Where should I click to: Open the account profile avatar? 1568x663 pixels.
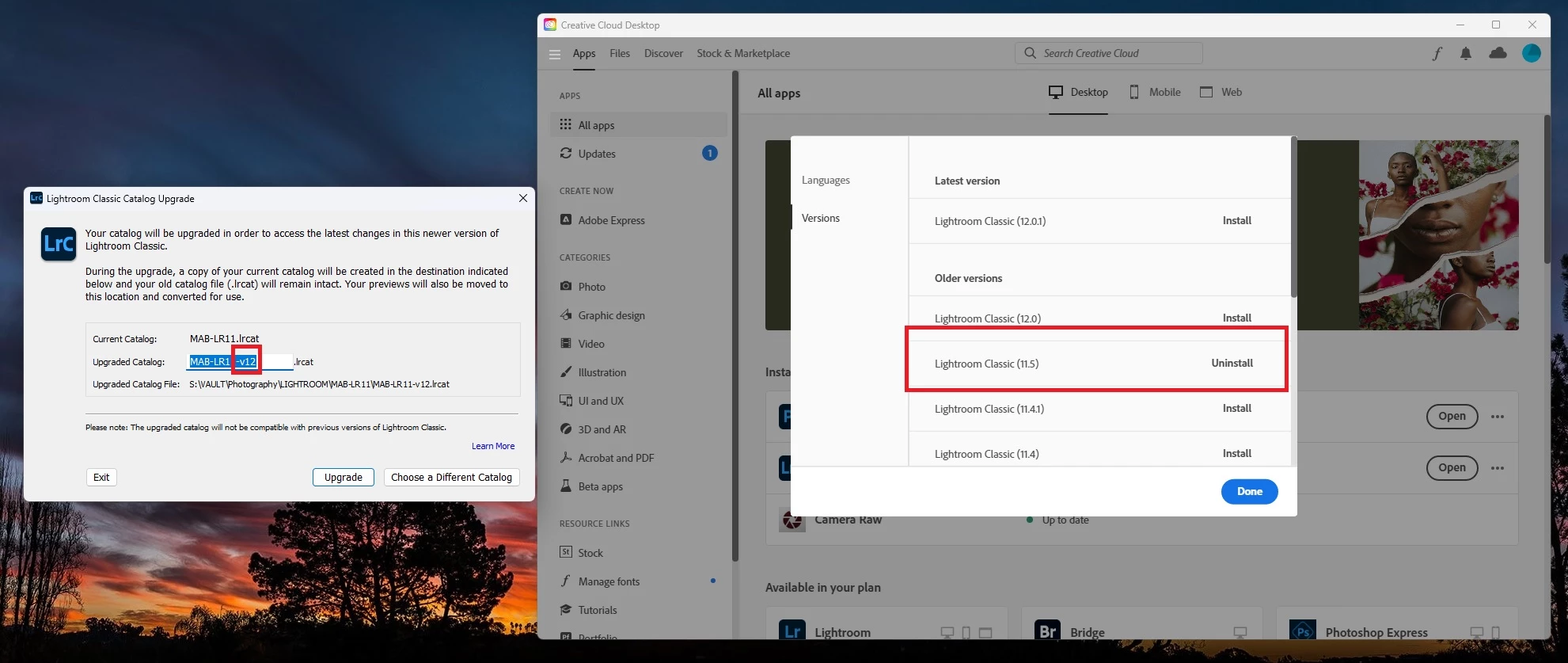click(x=1532, y=53)
